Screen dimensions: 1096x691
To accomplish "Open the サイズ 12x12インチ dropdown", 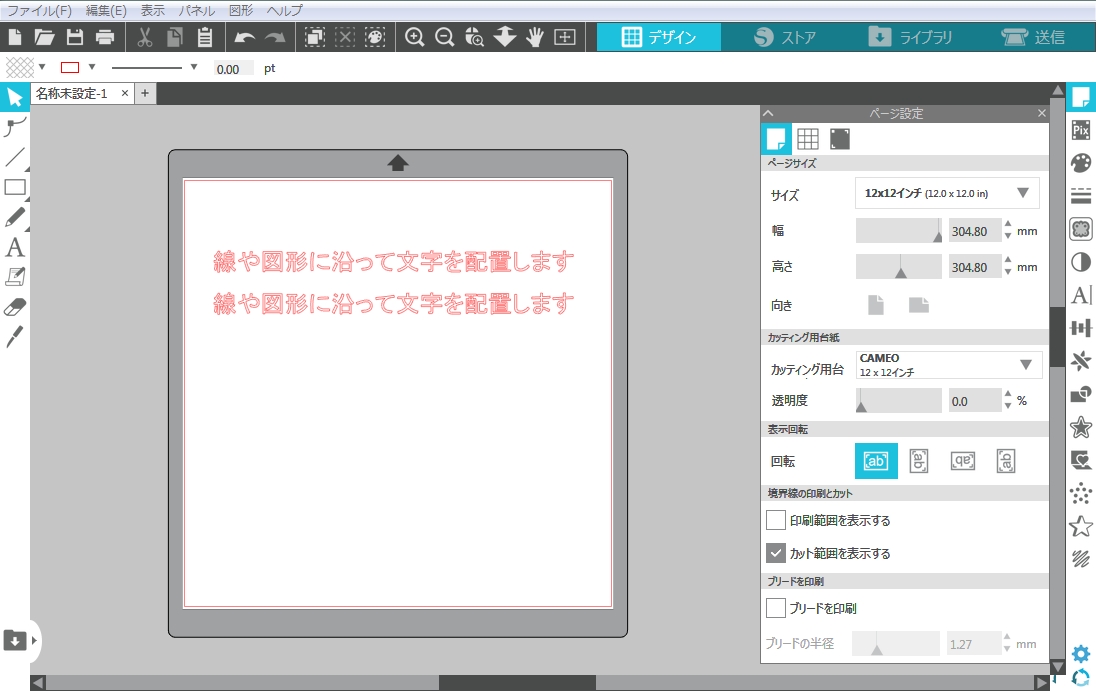I will [946, 193].
